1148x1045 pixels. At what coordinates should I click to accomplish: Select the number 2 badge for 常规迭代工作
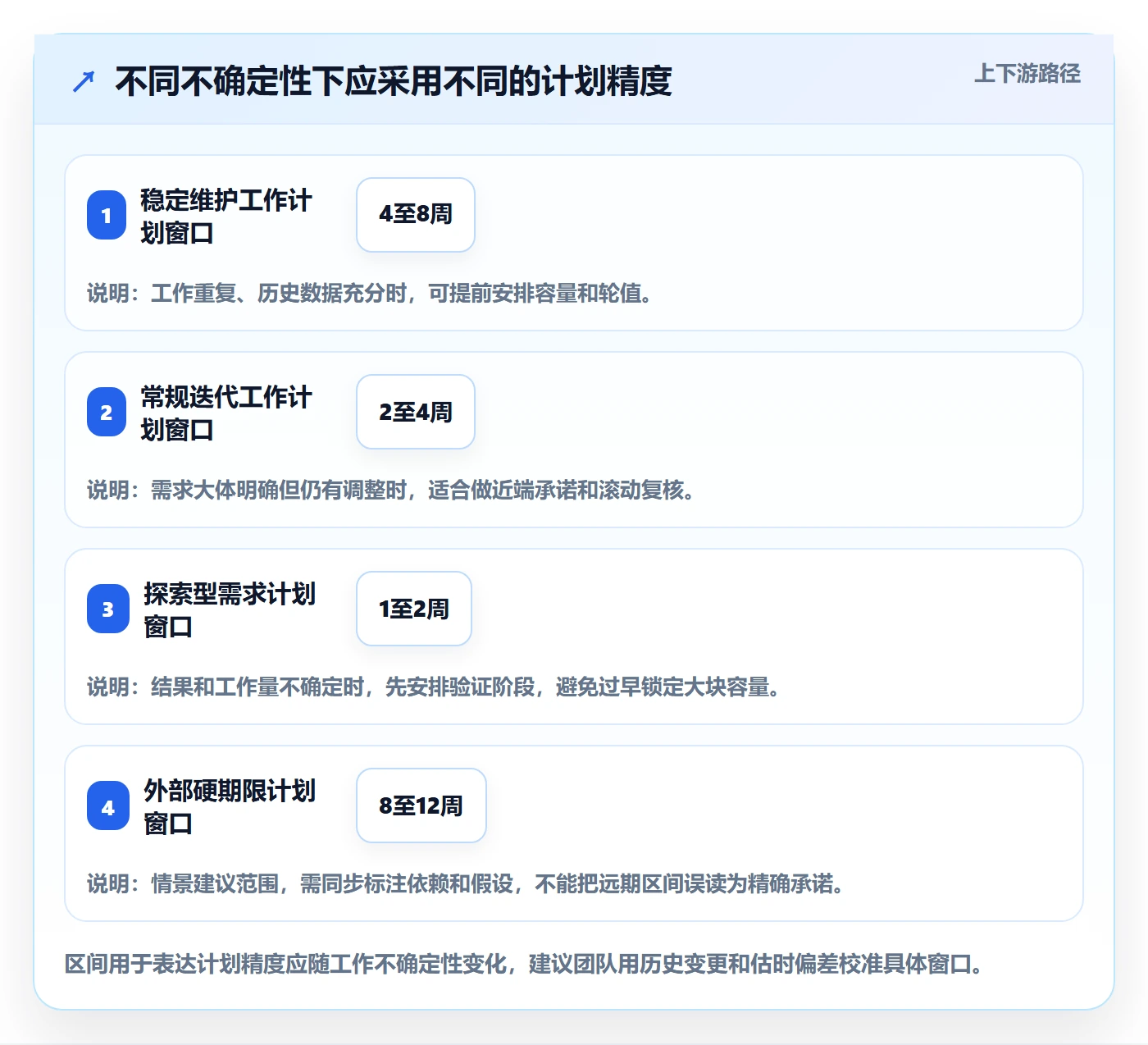107,412
